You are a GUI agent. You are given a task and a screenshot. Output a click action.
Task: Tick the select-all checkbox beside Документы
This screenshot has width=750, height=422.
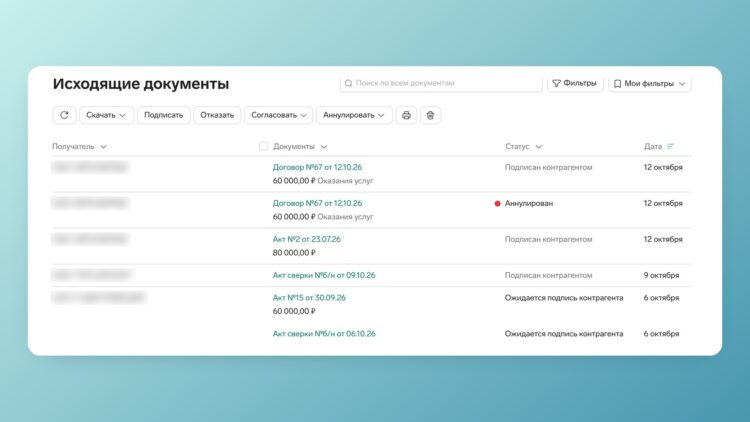pos(263,146)
